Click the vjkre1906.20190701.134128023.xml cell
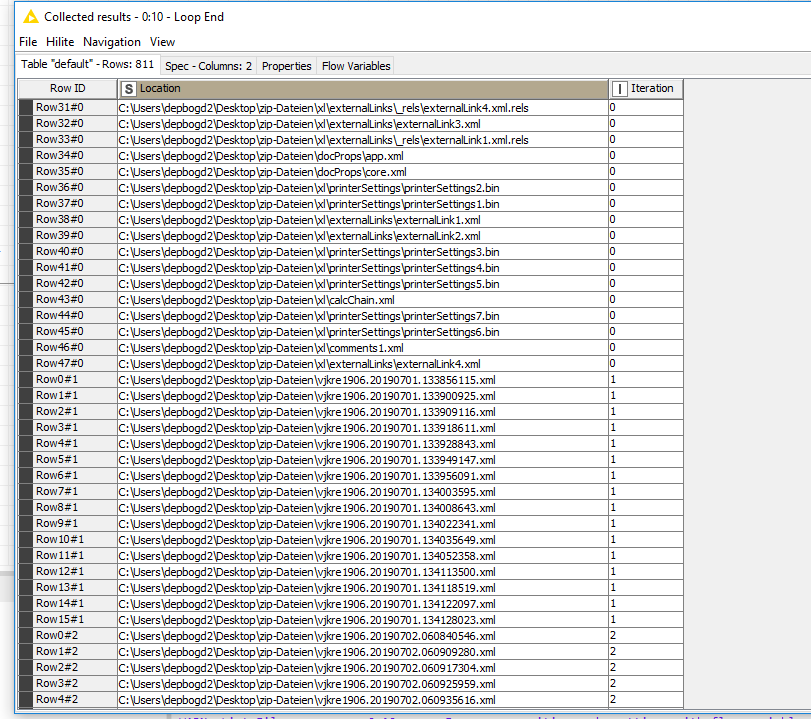The height and width of the screenshot is (719, 811). click(x=363, y=619)
